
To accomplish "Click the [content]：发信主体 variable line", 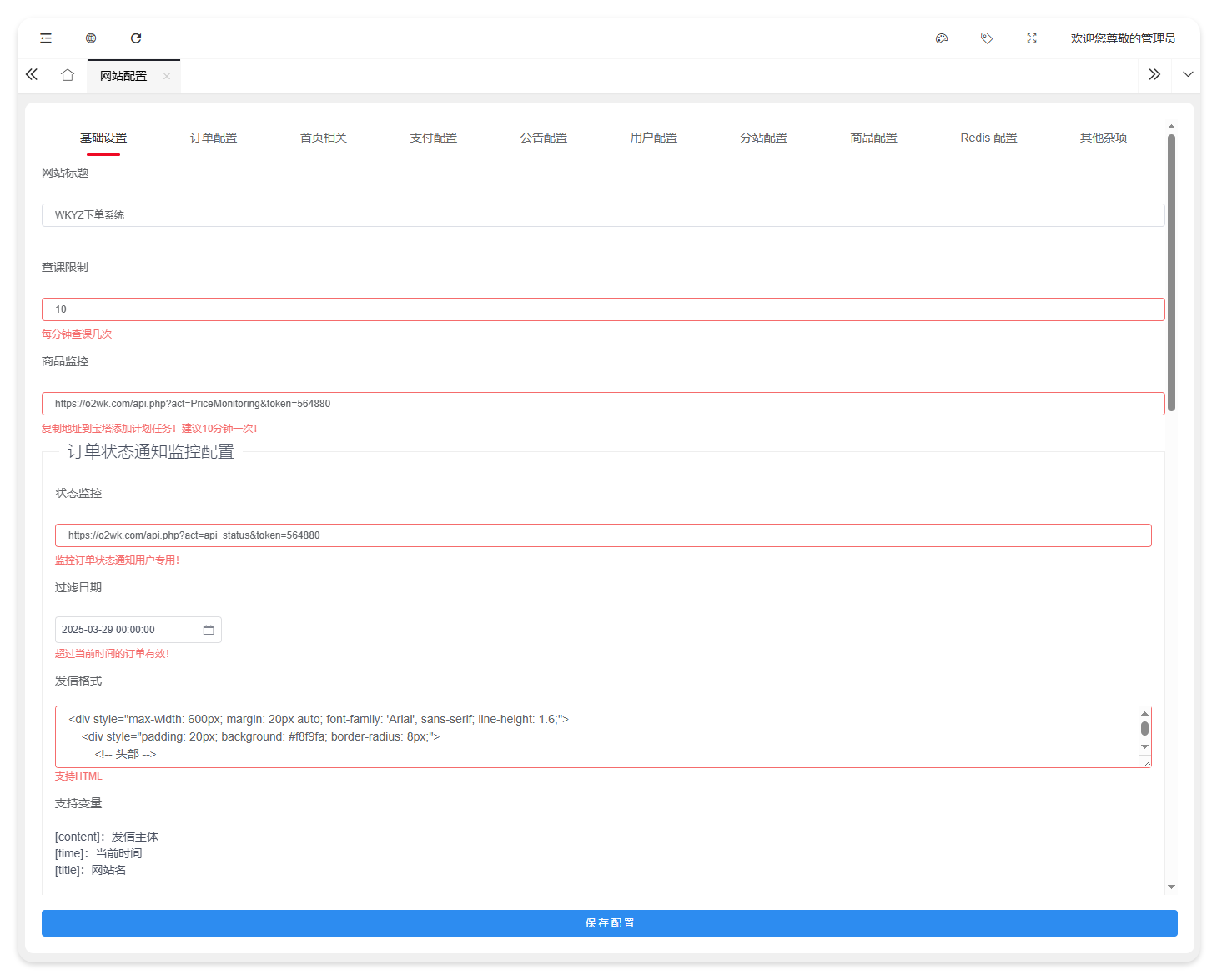I will pyautogui.click(x=107, y=837).
